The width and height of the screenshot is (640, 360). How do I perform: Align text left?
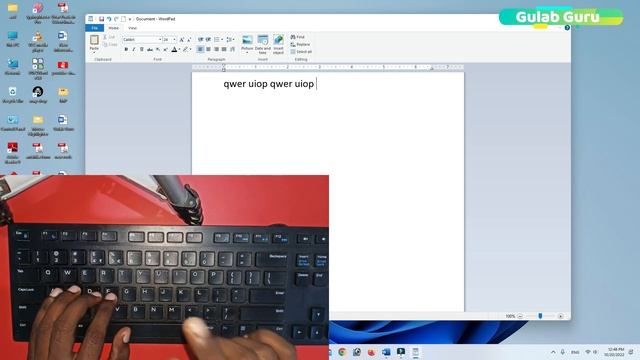[x=200, y=49]
